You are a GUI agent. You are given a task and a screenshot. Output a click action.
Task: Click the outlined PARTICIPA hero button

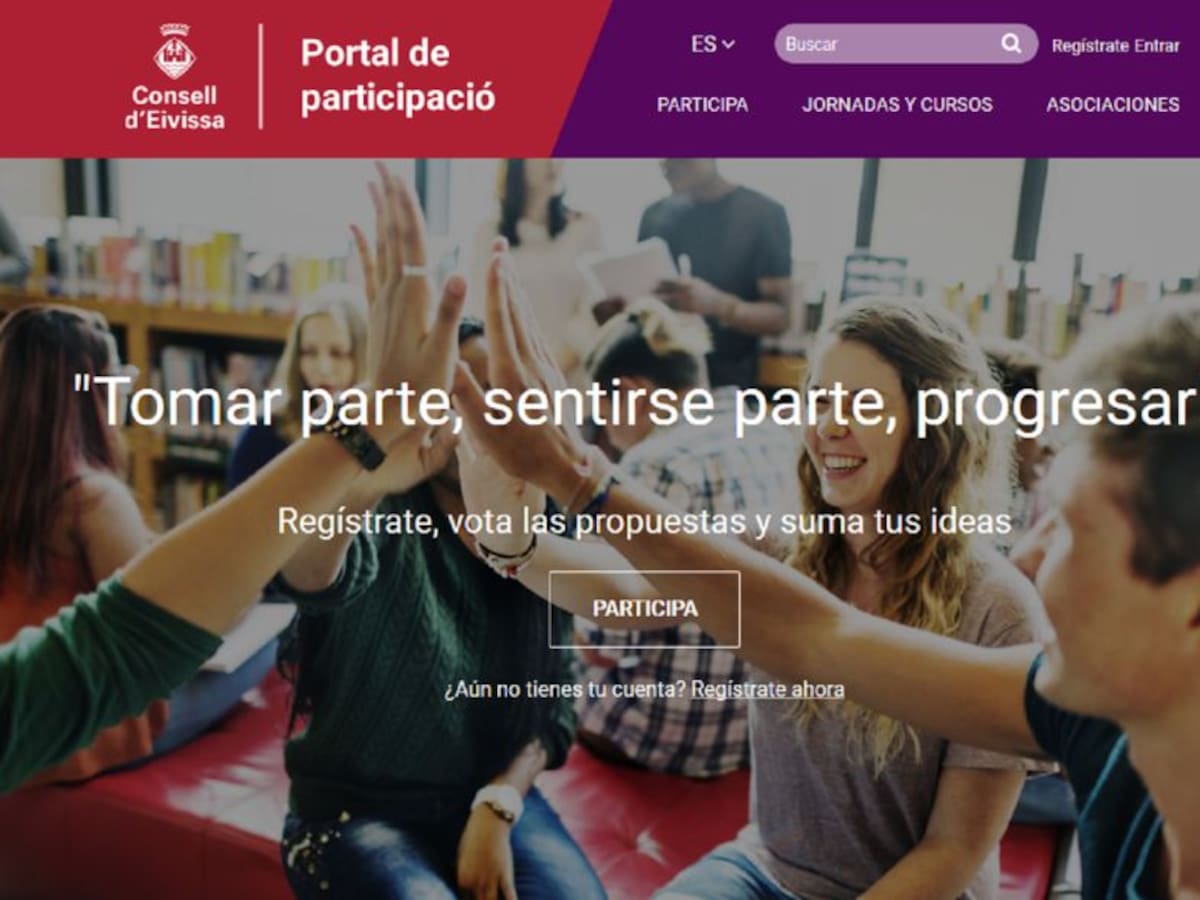tap(645, 609)
